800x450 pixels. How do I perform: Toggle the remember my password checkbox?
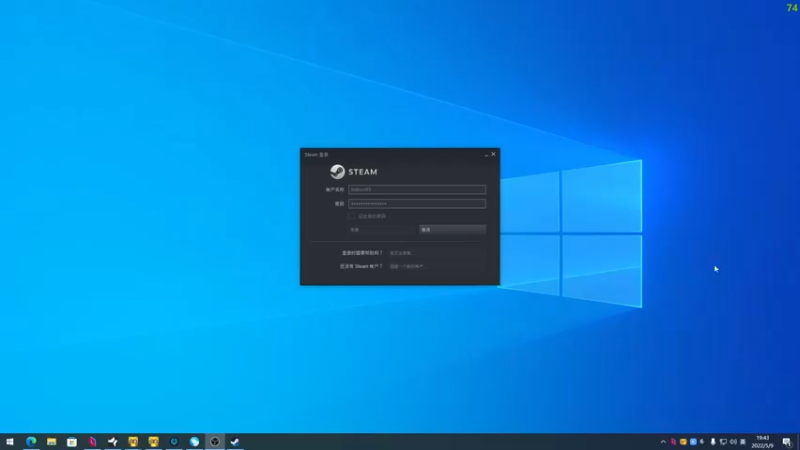pos(352,216)
